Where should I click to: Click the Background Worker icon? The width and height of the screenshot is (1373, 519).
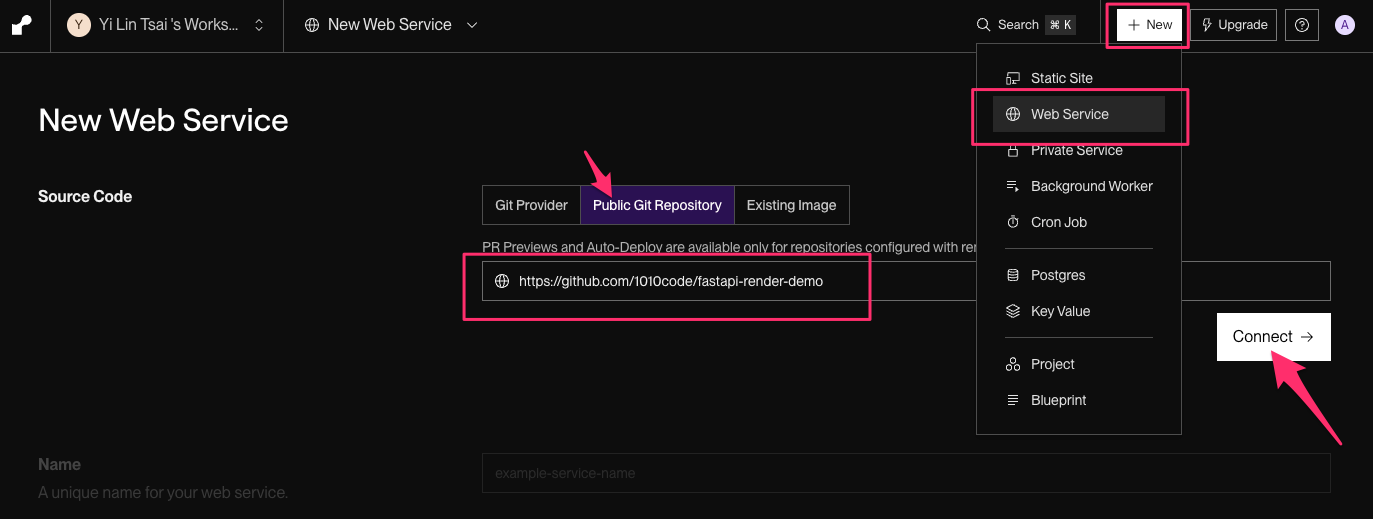click(x=1013, y=186)
